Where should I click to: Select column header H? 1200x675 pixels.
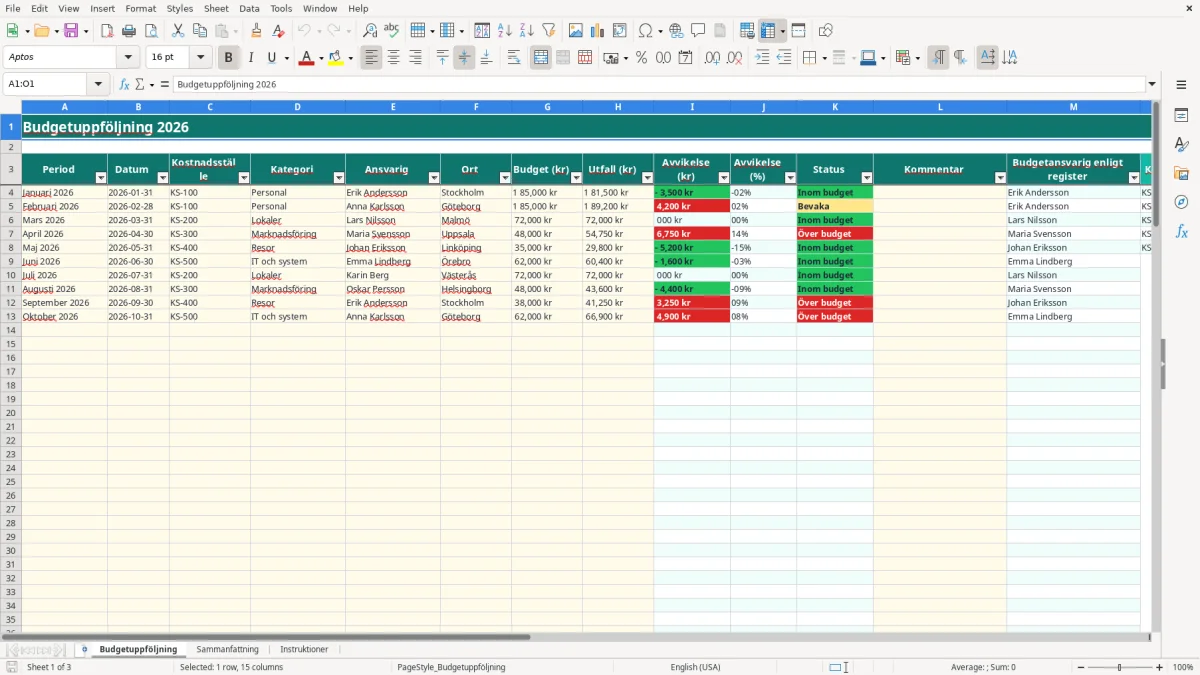[618, 107]
